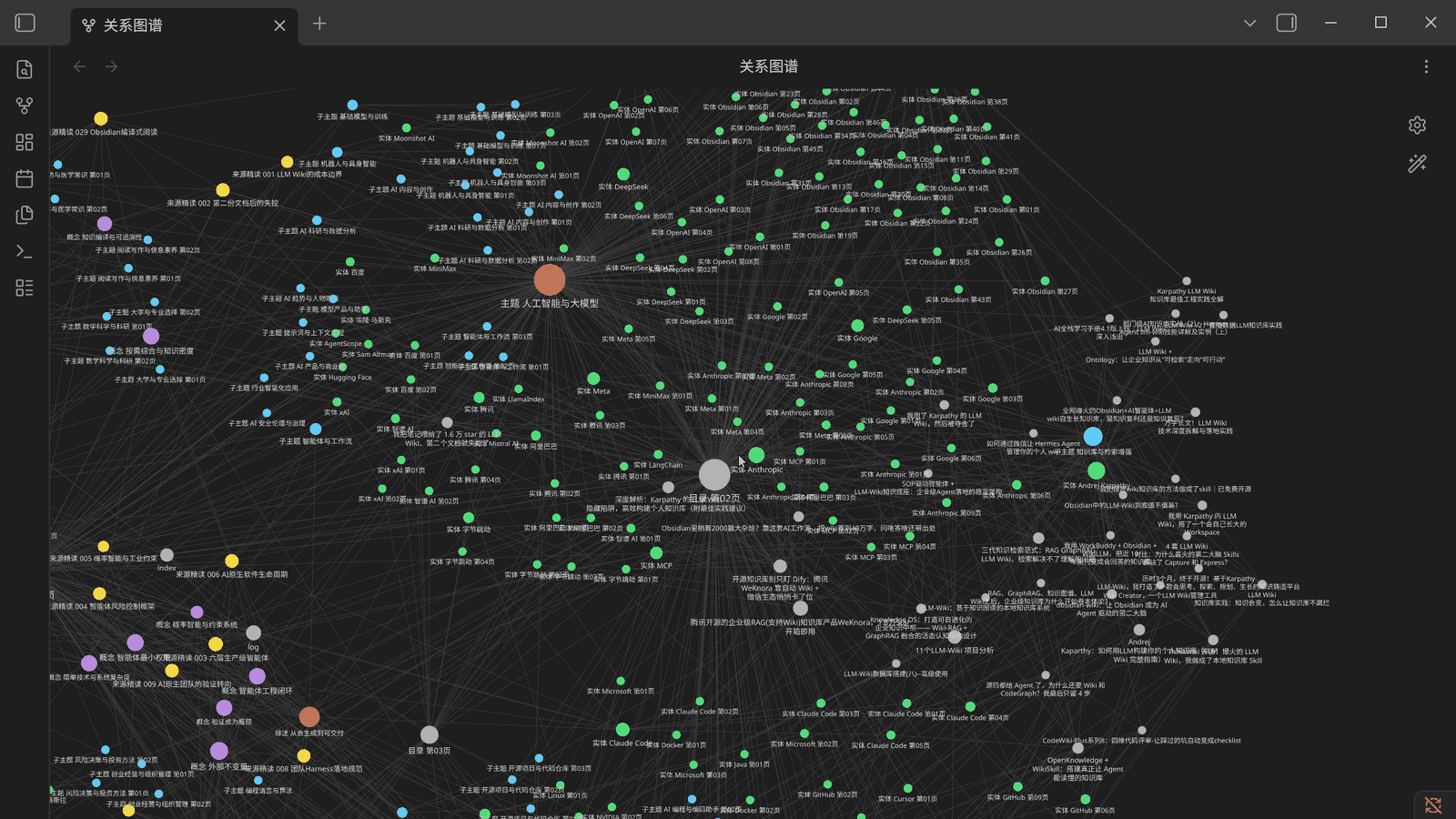Select the green 实体 Moonshot AI node
The width and height of the screenshot is (1456, 819).
pyautogui.click(x=406, y=127)
